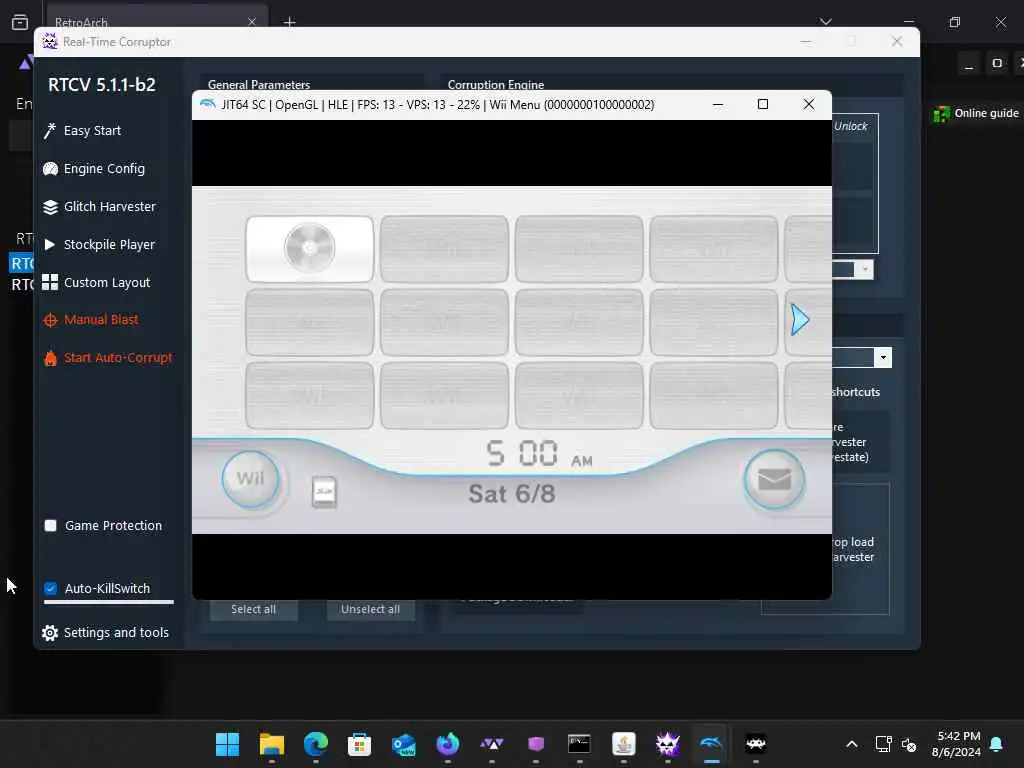Screen dimensions: 1024x768
Task: Click the Easy Start wand icon
Action: 50,131
